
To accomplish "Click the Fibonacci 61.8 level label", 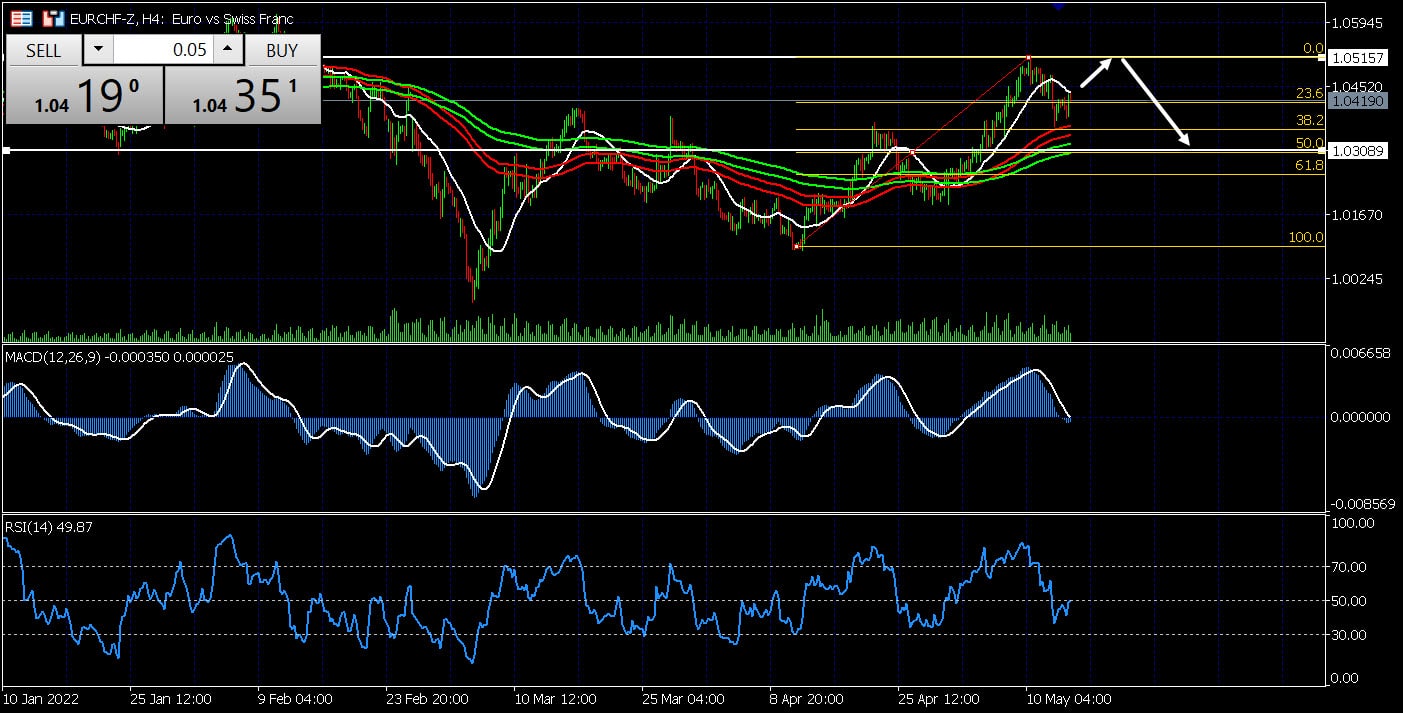I will (1309, 165).
